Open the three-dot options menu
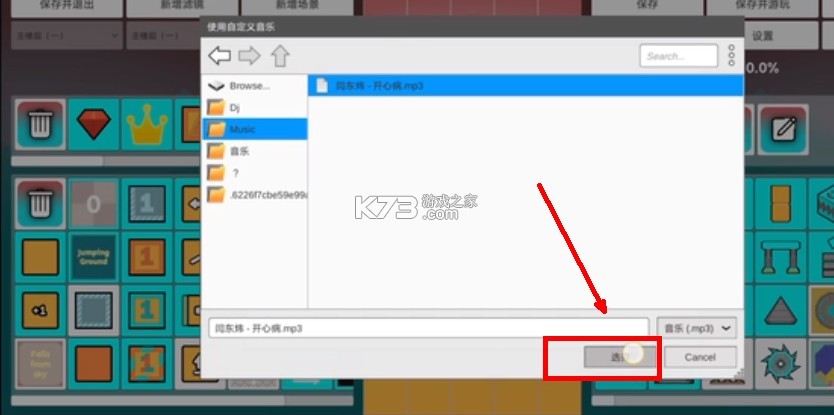The height and width of the screenshot is (415, 834). (732, 55)
